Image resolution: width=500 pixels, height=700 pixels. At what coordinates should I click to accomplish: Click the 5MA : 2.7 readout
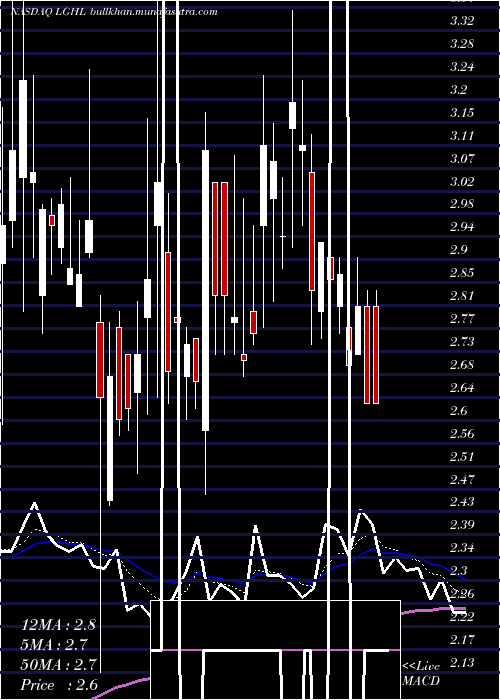click(54, 645)
